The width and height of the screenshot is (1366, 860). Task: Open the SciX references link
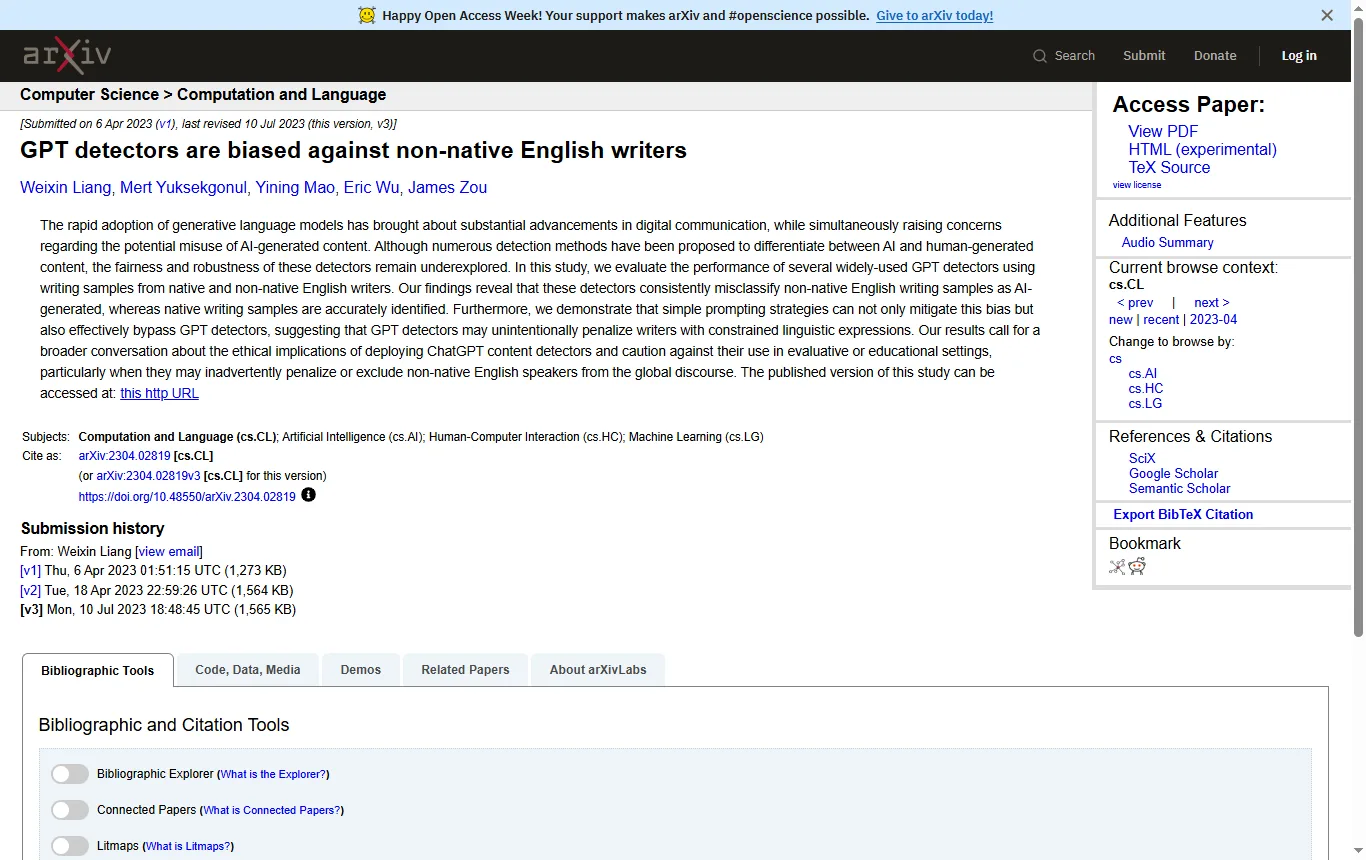1142,459
